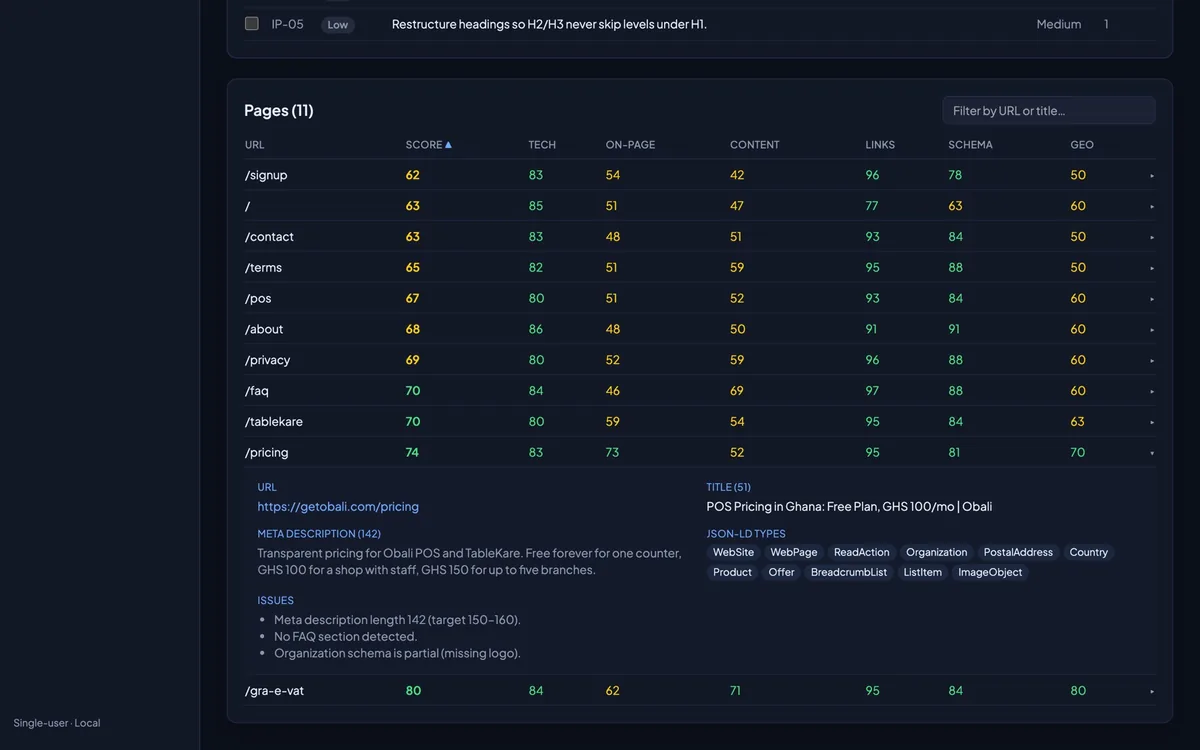Click the Transparent pricing meta description text
Screen dimensions: 1200x750
470,562
